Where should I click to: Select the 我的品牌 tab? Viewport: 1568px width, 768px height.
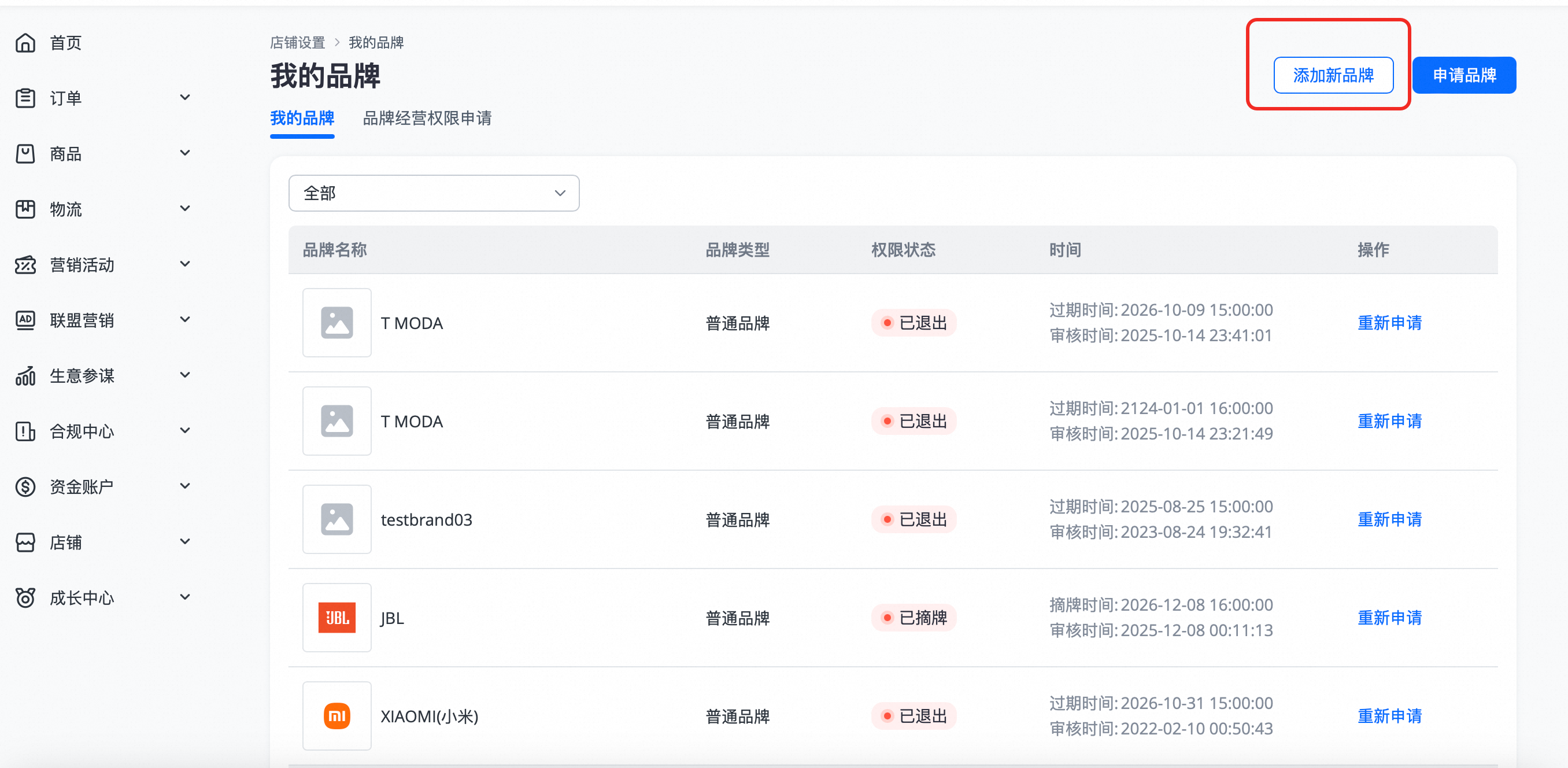pyautogui.click(x=302, y=118)
